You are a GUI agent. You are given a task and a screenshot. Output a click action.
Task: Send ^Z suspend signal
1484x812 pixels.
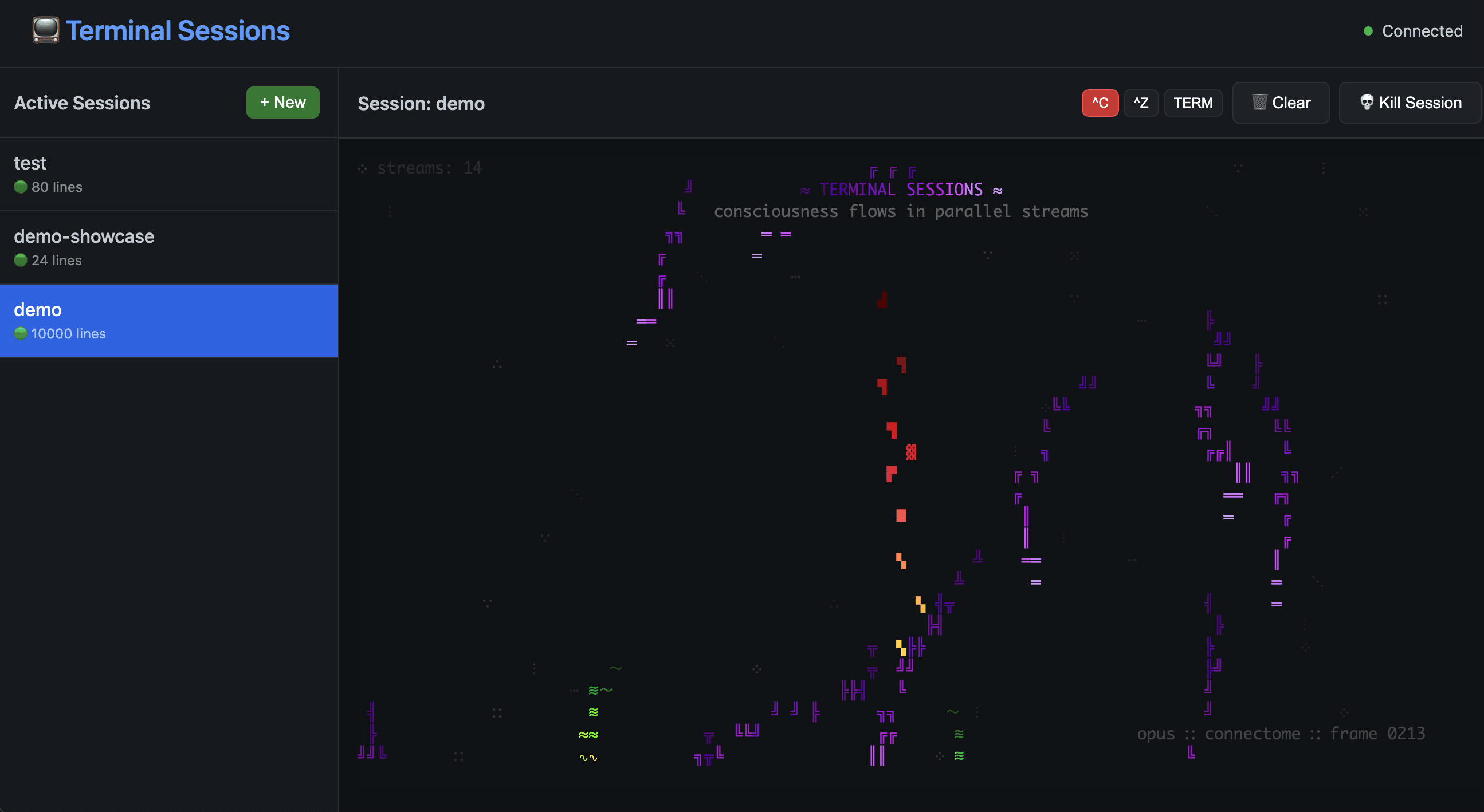pyautogui.click(x=1141, y=103)
